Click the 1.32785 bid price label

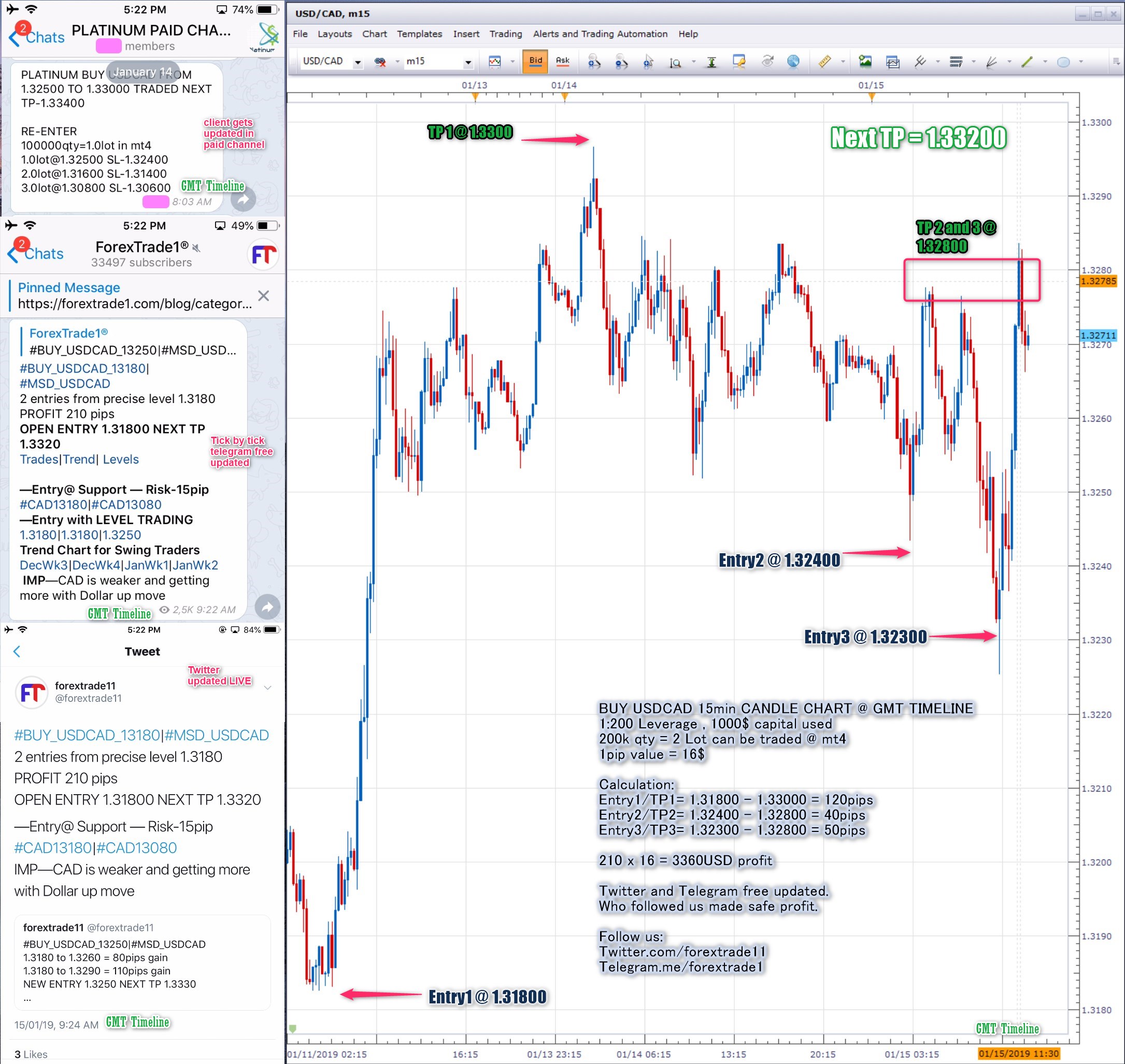pos(1099,281)
